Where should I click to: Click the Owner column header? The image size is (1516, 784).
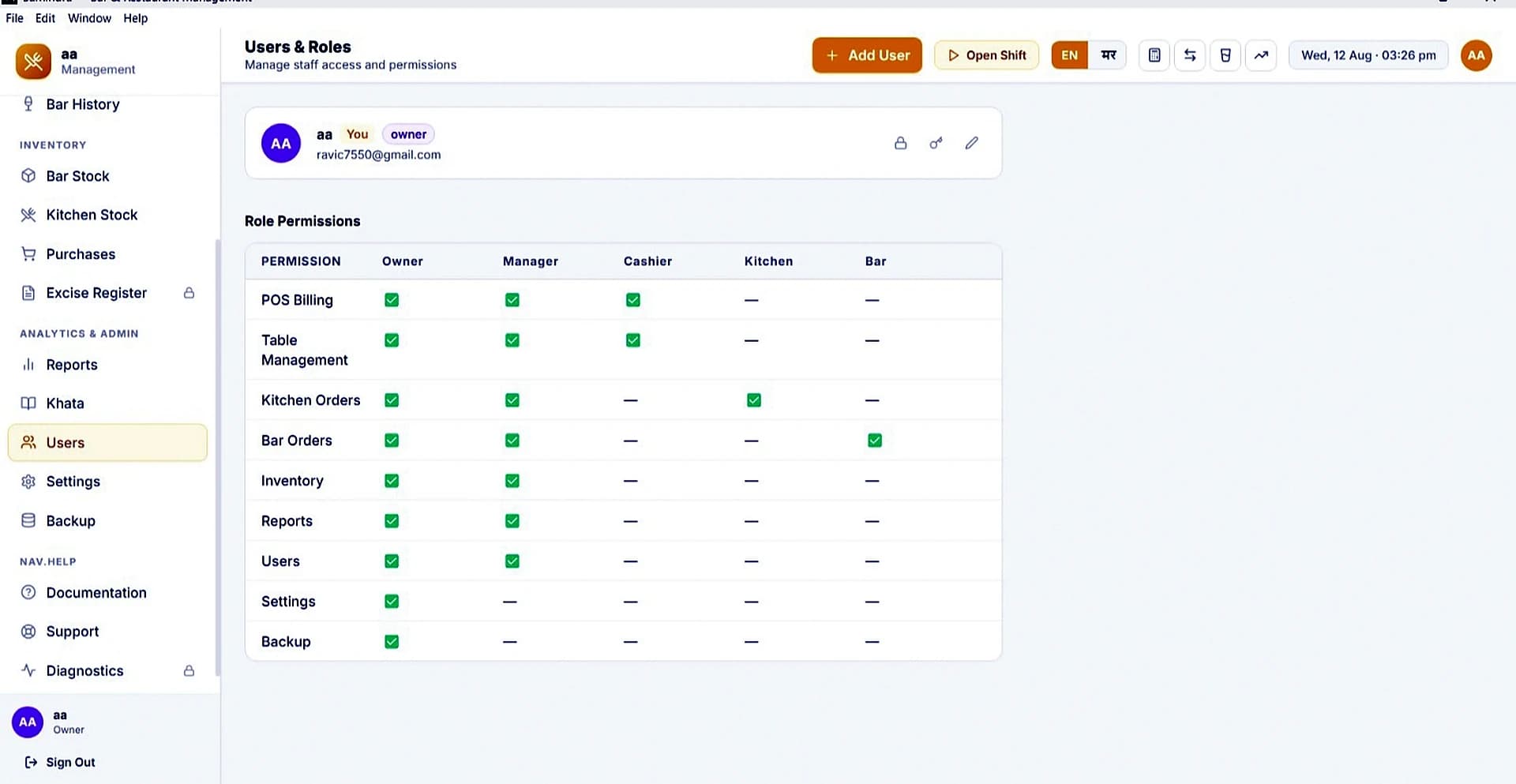(x=403, y=261)
